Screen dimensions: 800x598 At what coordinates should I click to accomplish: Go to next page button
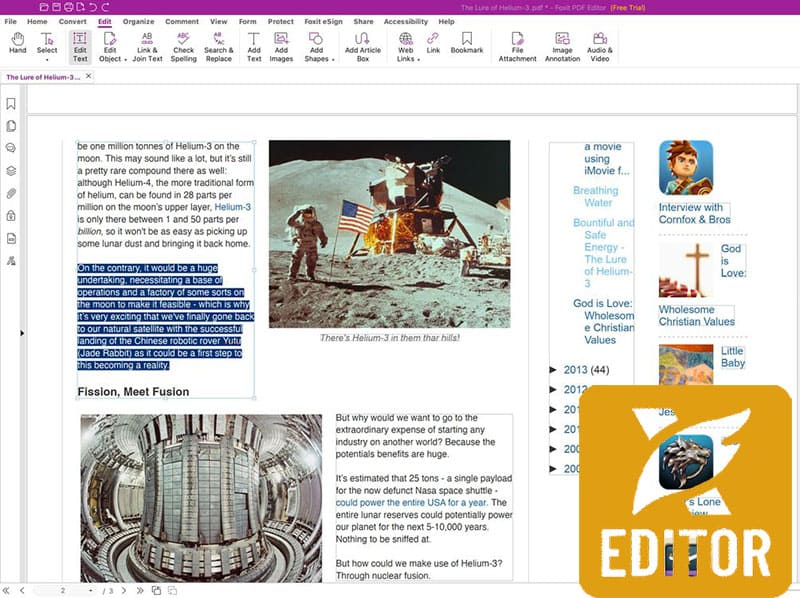click(x=124, y=591)
